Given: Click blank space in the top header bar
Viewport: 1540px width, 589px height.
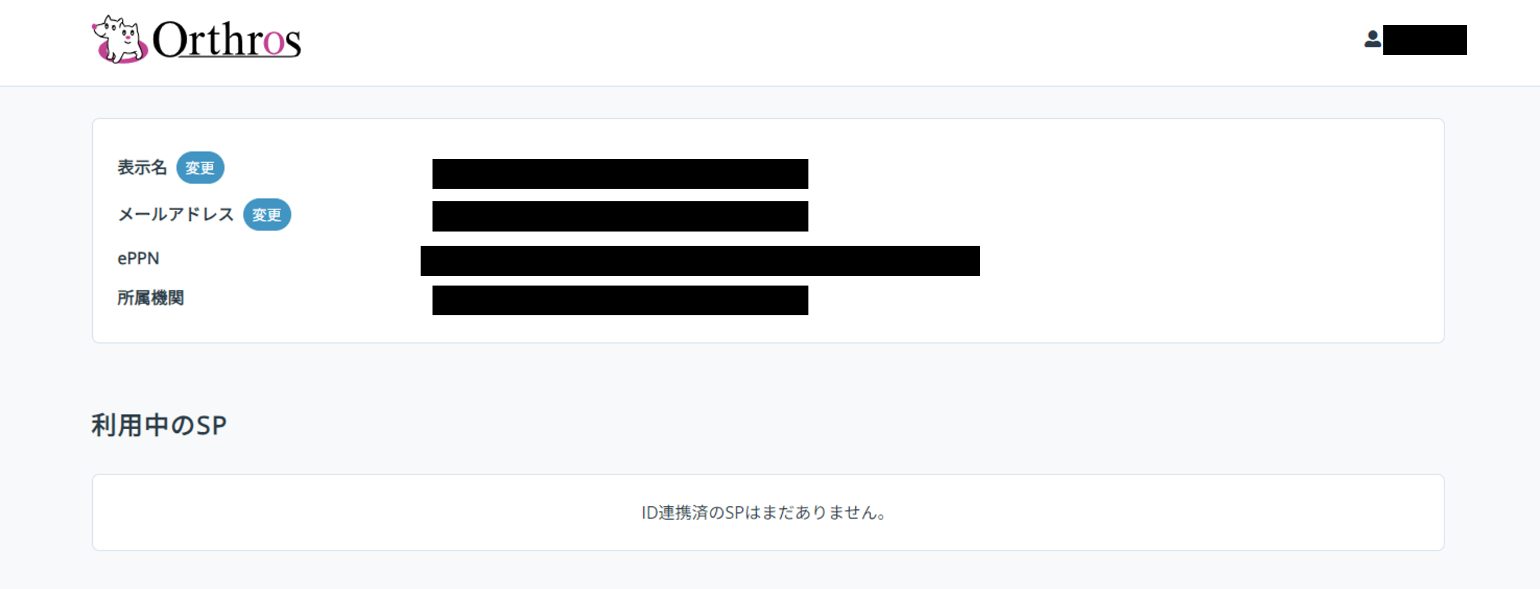Looking at the screenshot, I should pos(800,42).
